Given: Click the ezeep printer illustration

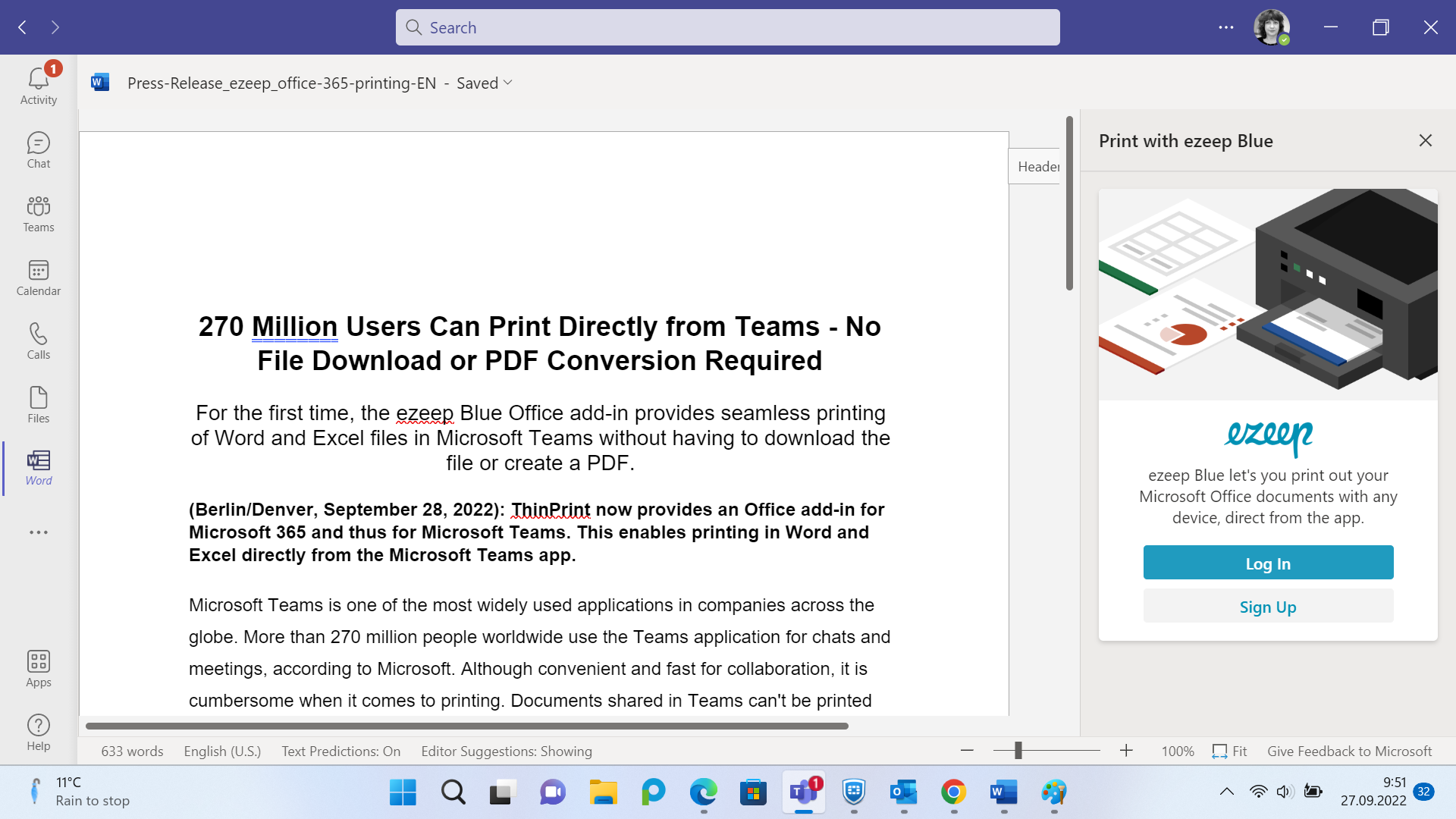Looking at the screenshot, I should coord(1268,294).
